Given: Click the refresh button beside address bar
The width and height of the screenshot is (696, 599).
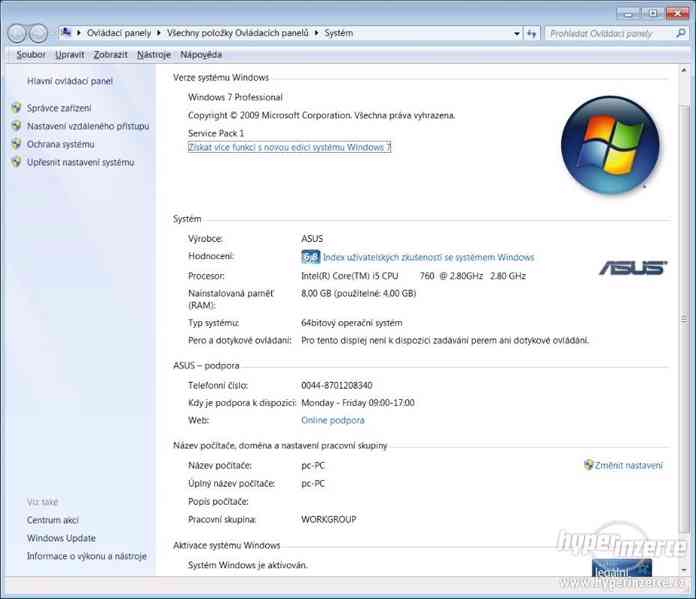Looking at the screenshot, I should click(x=531, y=33).
